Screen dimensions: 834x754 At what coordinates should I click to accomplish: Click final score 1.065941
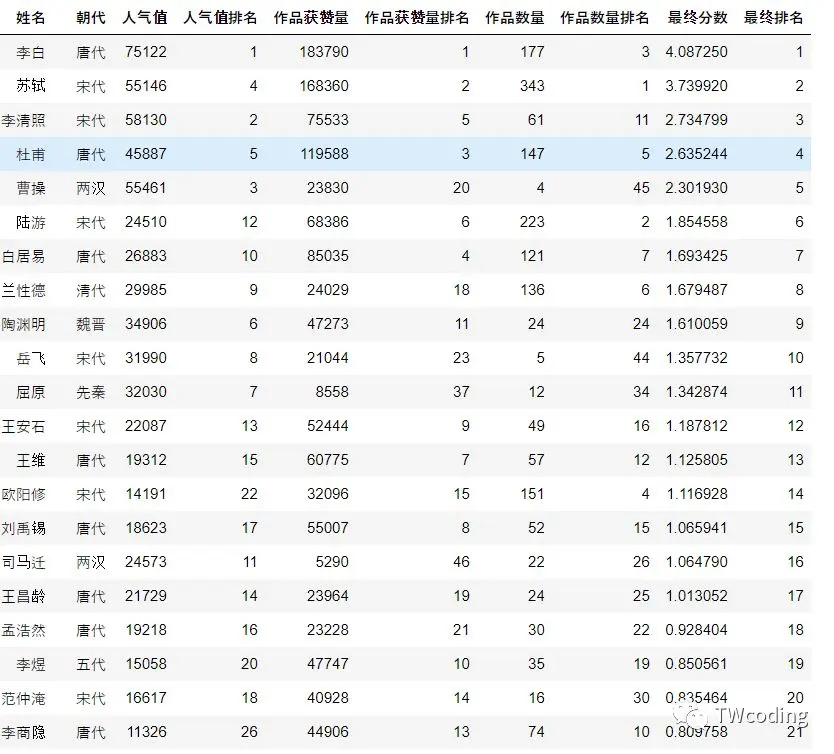[x=697, y=529]
